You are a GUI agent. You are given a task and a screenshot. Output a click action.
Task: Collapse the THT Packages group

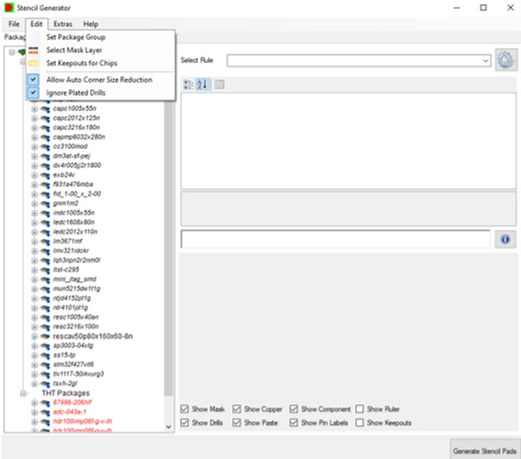(x=23, y=393)
